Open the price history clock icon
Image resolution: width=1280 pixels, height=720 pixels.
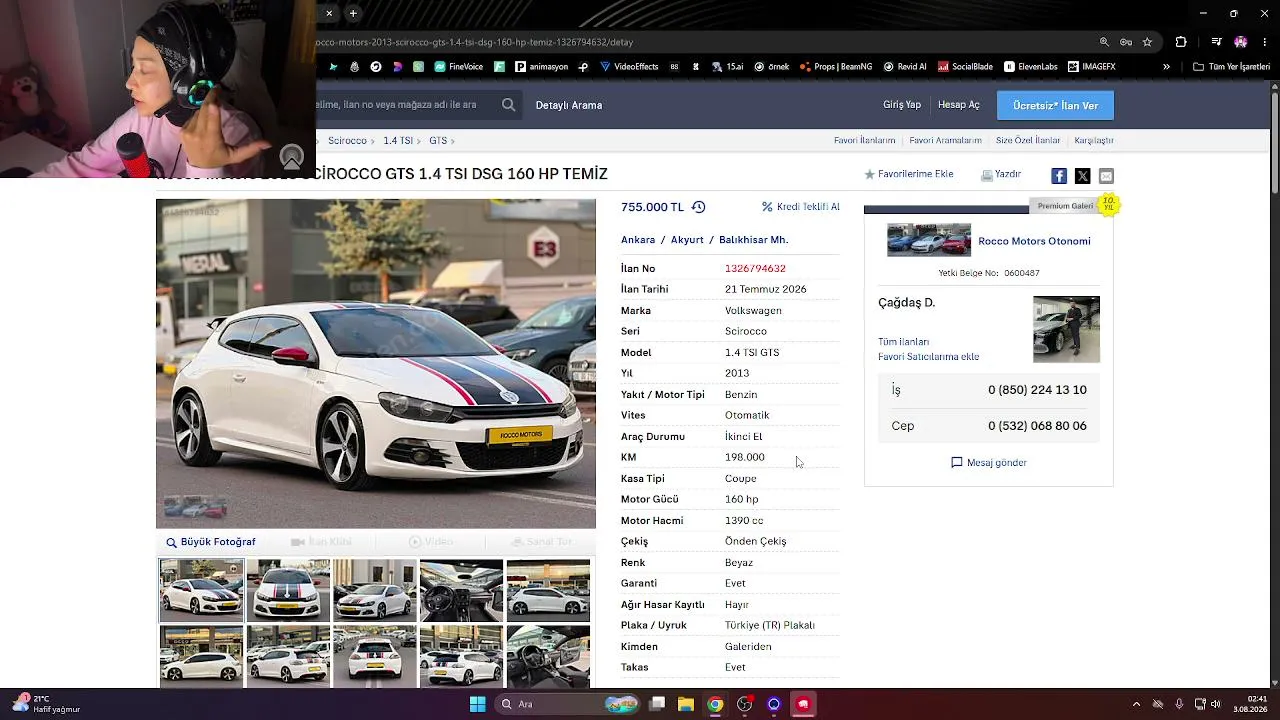pyautogui.click(x=698, y=207)
